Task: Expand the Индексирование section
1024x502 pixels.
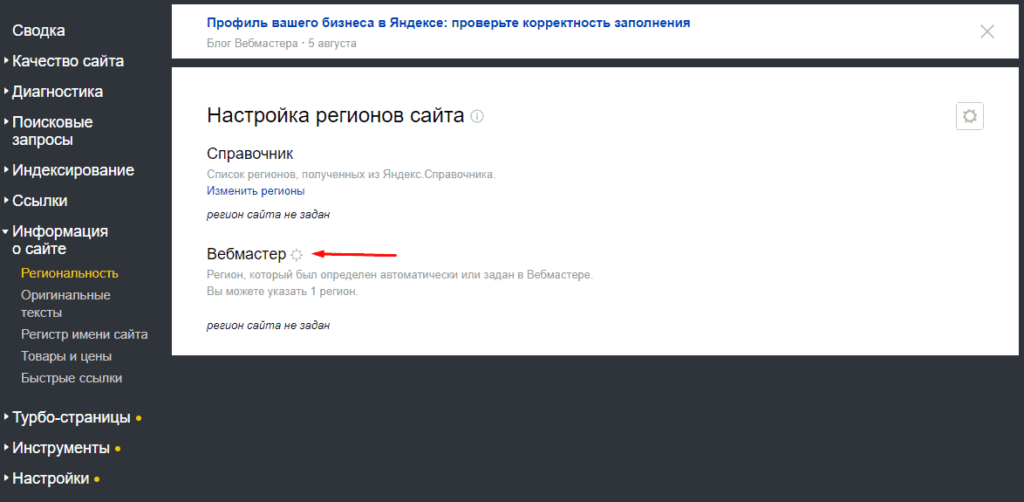Action: coord(72,170)
